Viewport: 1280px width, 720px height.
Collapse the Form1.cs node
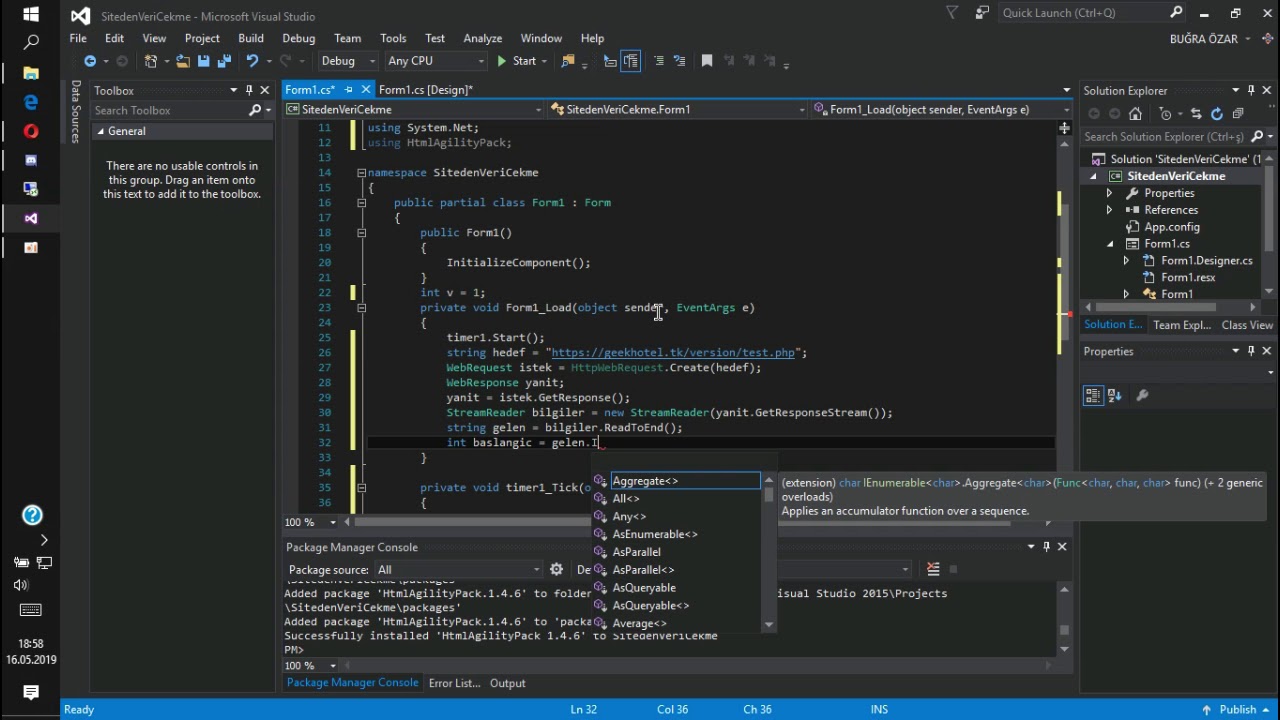pyautogui.click(x=1109, y=244)
